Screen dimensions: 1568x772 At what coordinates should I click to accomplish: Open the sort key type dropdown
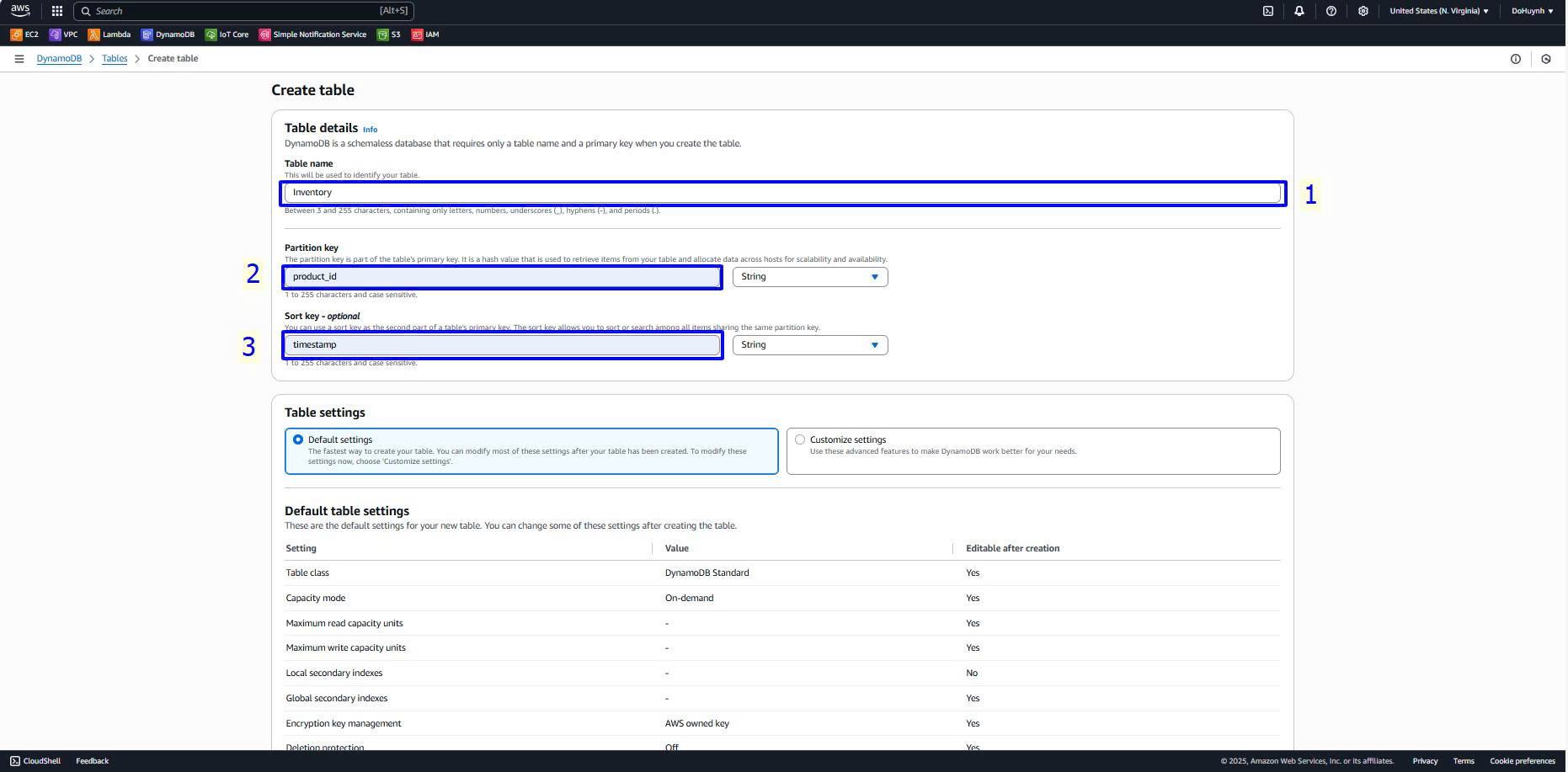pos(809,345)
